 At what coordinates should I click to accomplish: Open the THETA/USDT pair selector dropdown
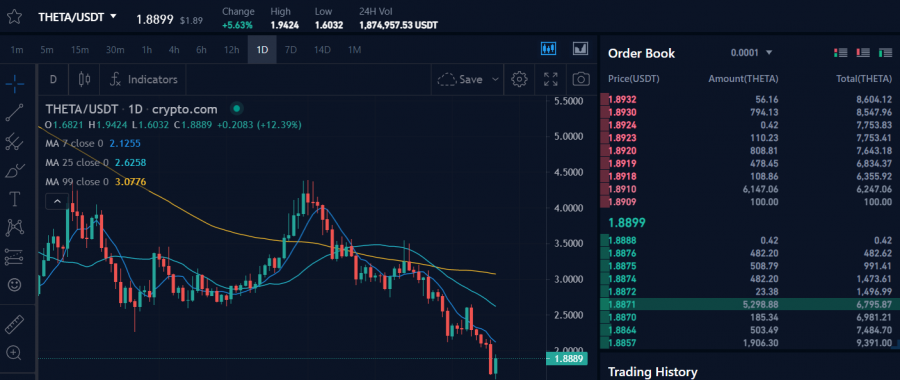pos(77,17)
